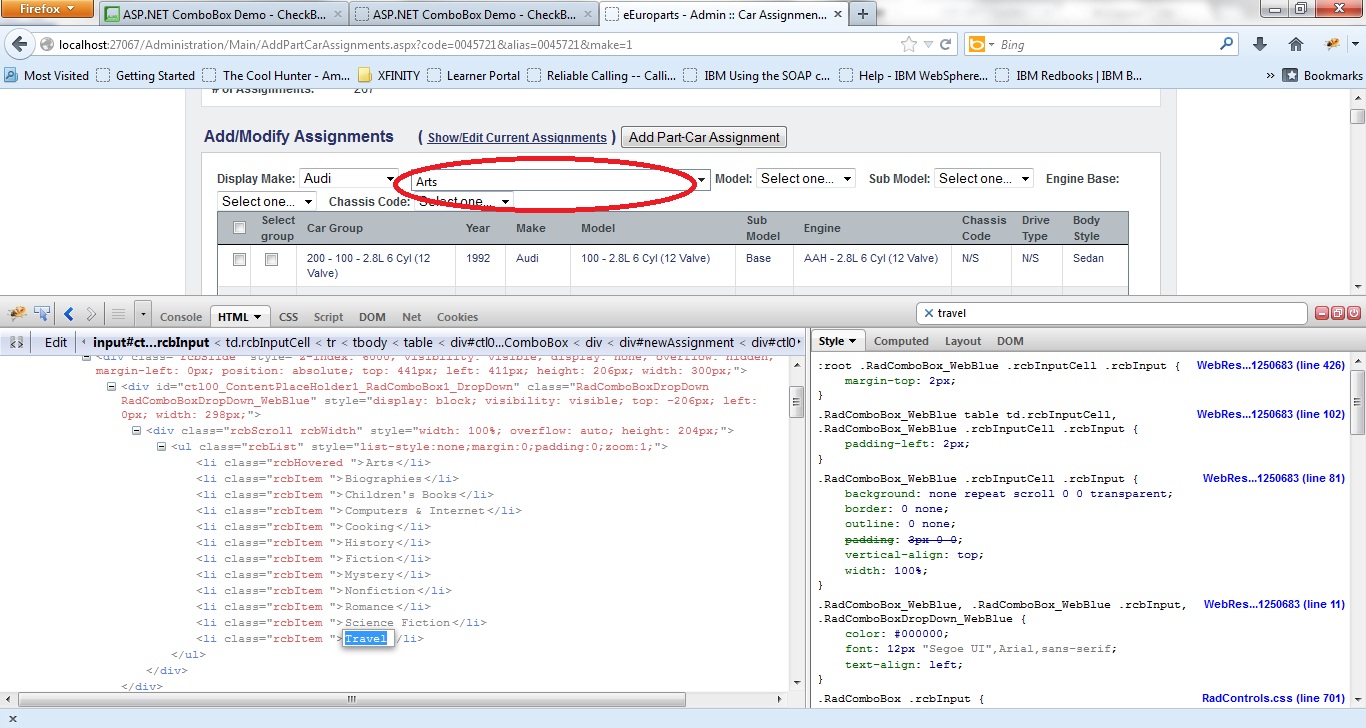Open the Computed side panel tab
The height and width of the screenshot is (728, 1366).
[901, 341]
